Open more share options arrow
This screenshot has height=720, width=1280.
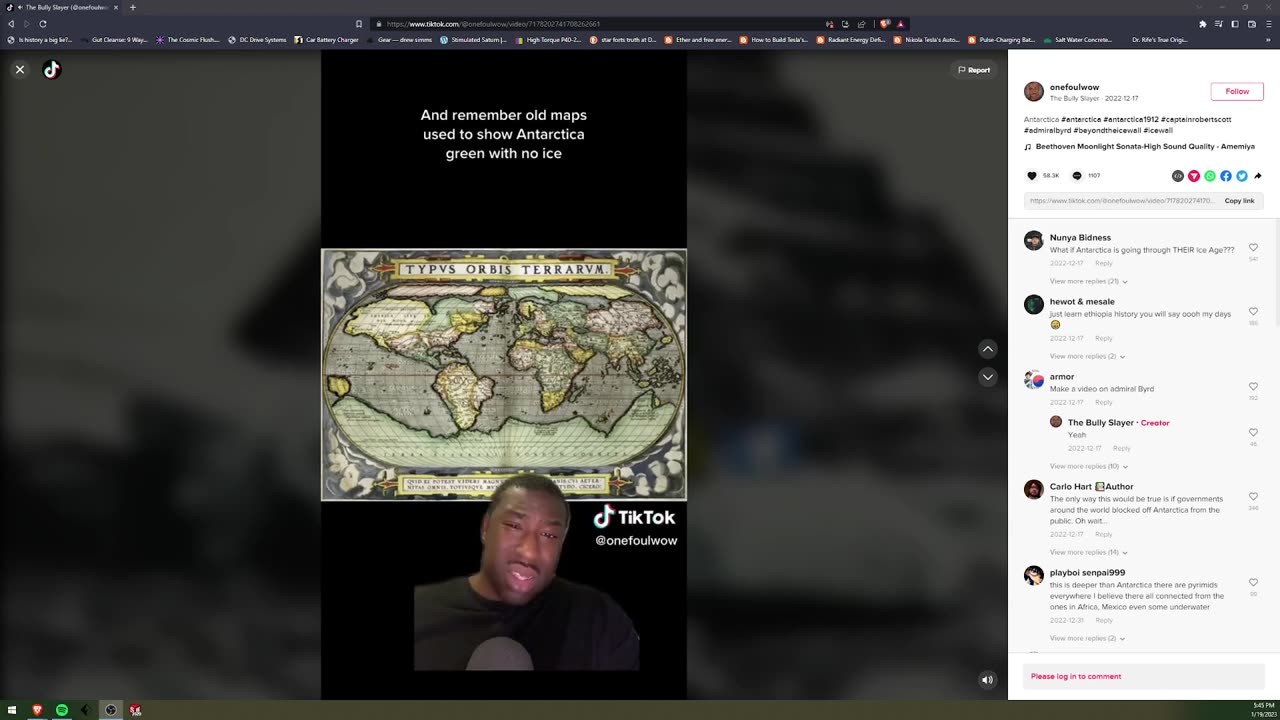click(1258, 176)
